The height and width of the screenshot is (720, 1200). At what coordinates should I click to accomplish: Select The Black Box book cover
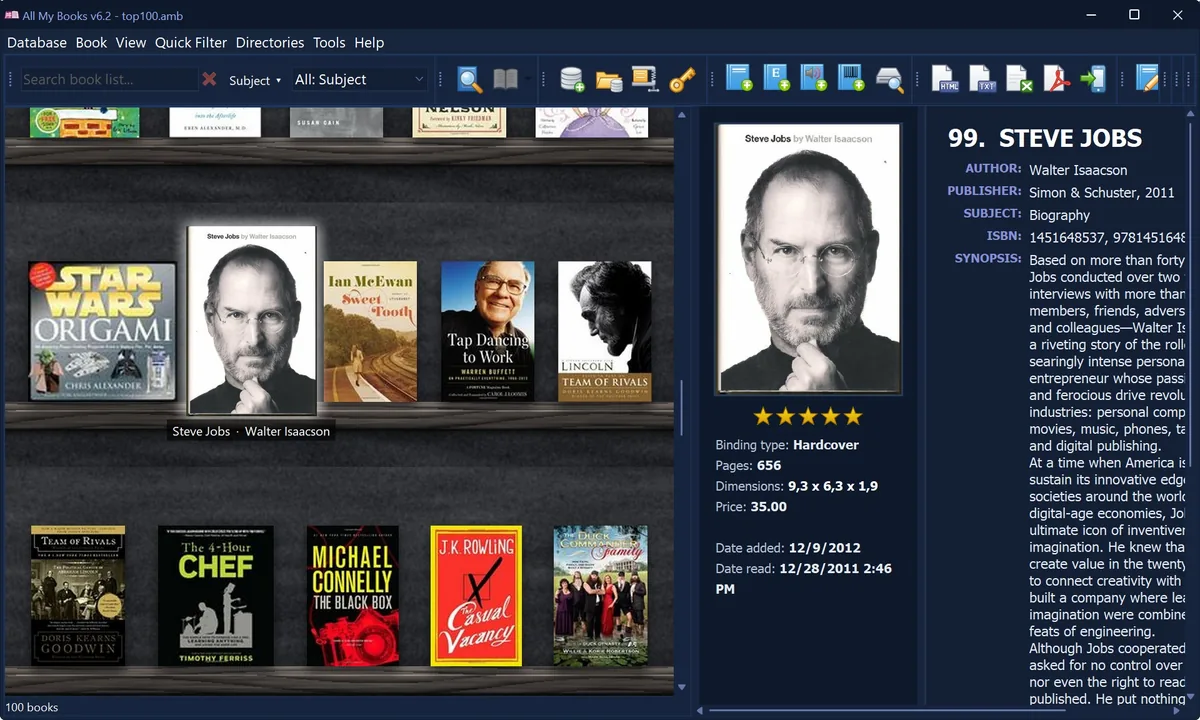352,595
